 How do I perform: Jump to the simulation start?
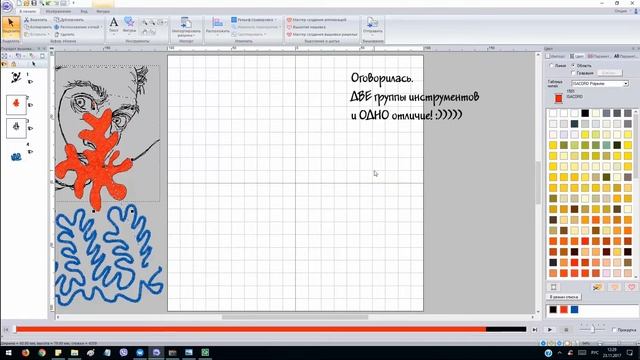[x=6, y=329]
